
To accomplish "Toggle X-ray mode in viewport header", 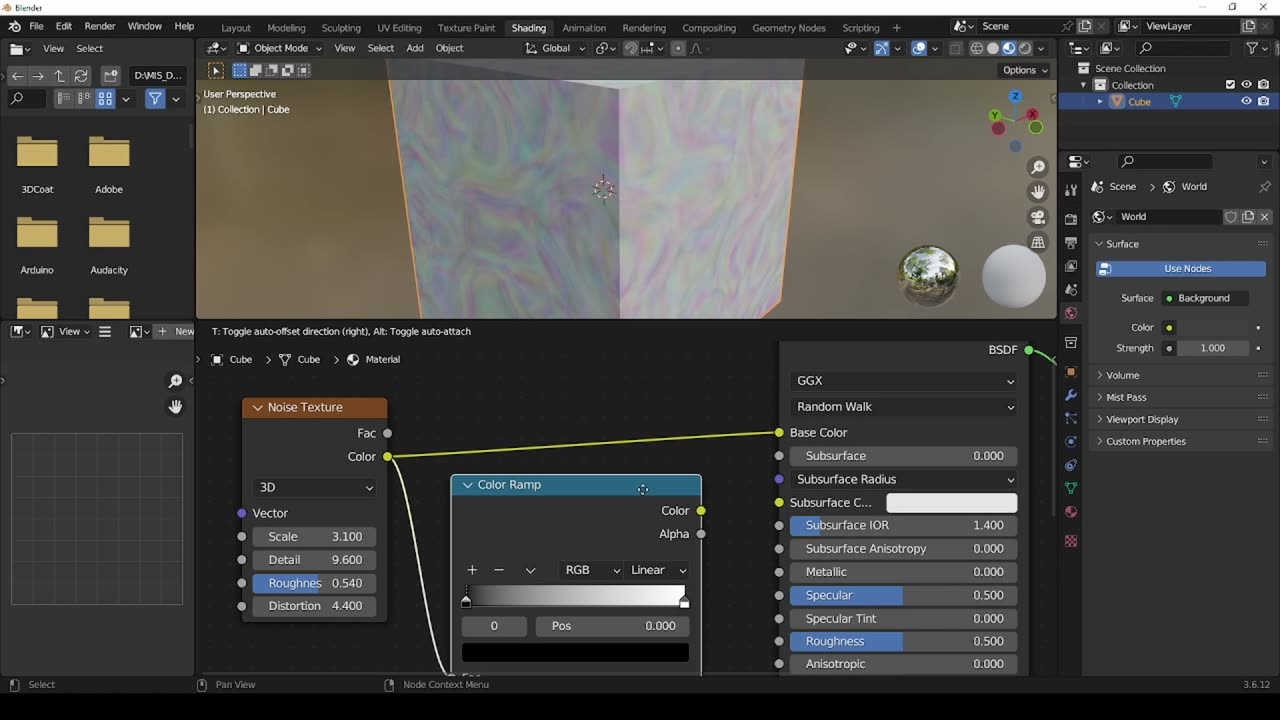I will pos(956,48).
